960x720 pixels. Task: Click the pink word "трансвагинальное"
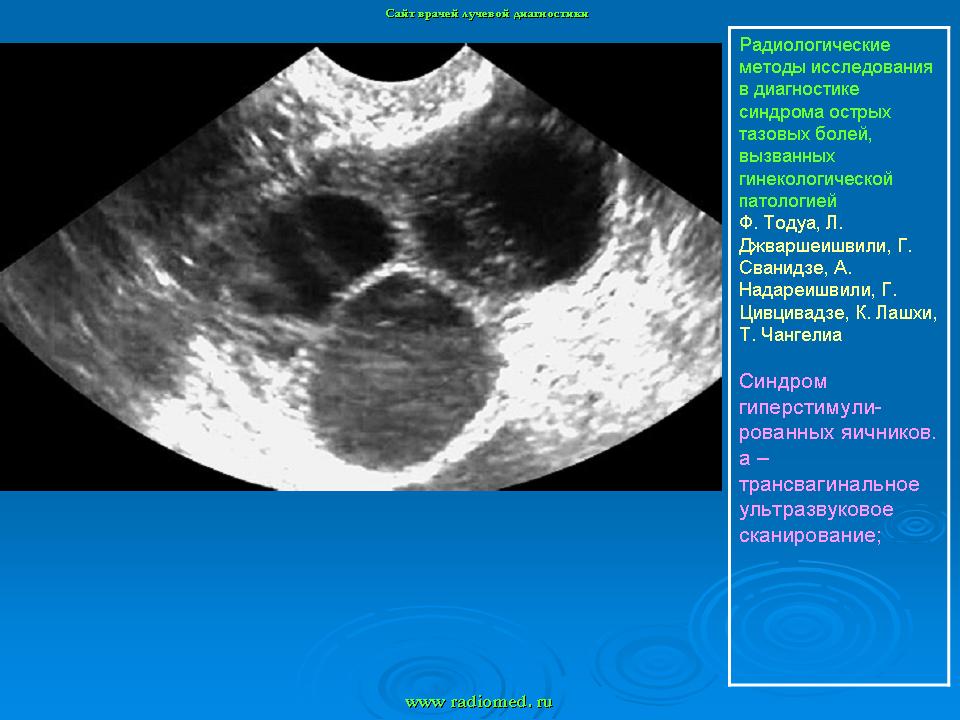[829, 484]
